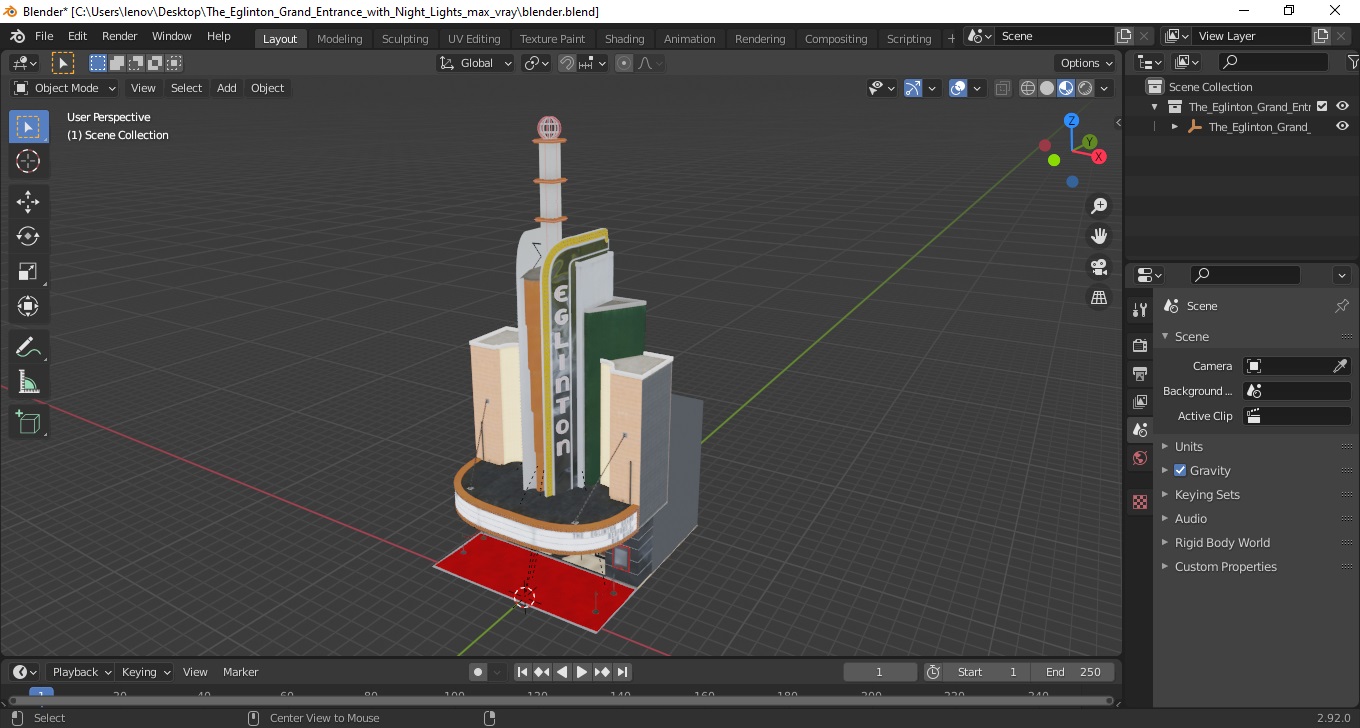This screenshot has width=1360, height=728.
Task: Switch to solid viewport shading
Action: click(1047, 88)
